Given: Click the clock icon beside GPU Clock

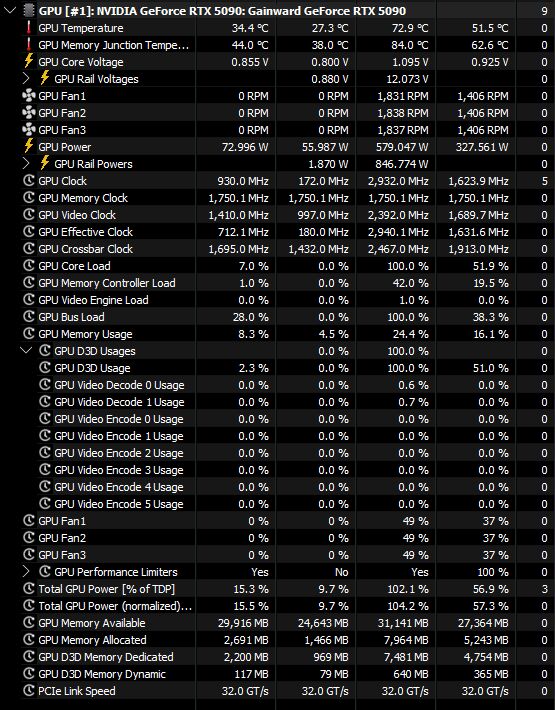Looking at the screenshot, I should point(29,181).
